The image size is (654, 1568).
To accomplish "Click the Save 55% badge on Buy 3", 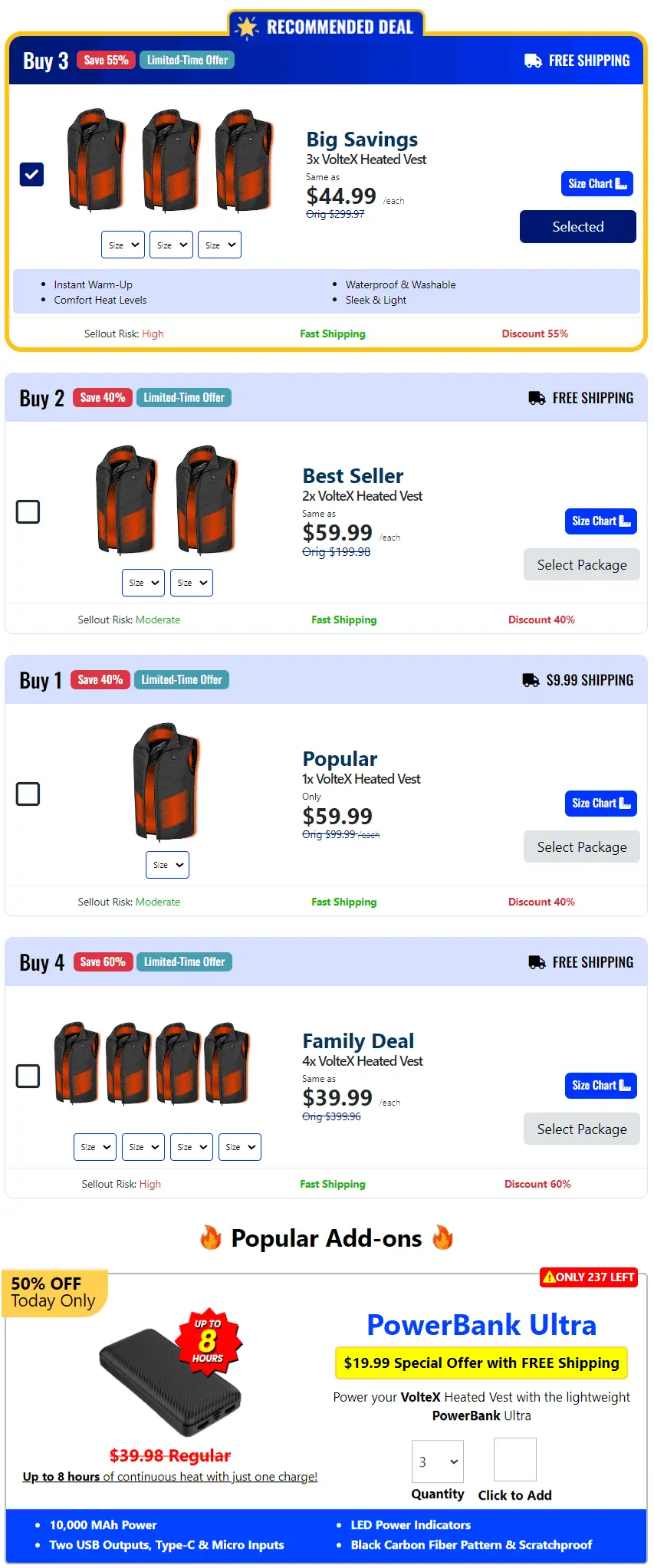I will pos(105,59).
